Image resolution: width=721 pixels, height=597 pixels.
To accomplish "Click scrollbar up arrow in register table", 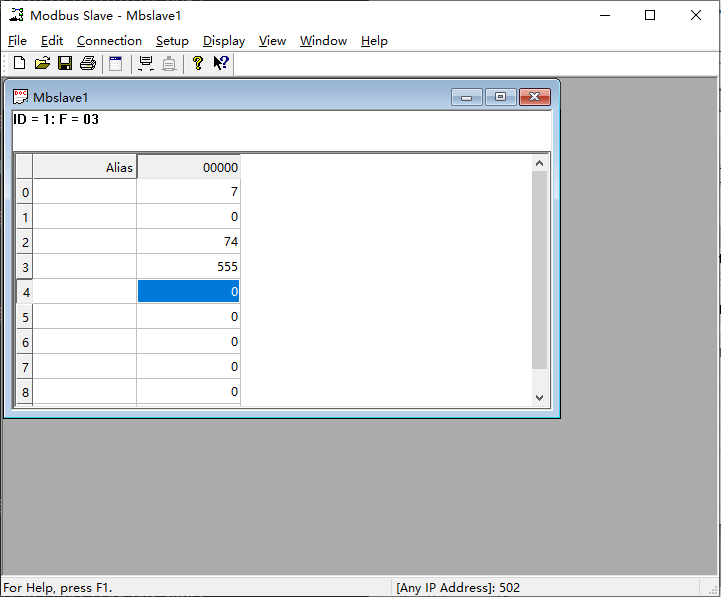I will 539,163.
